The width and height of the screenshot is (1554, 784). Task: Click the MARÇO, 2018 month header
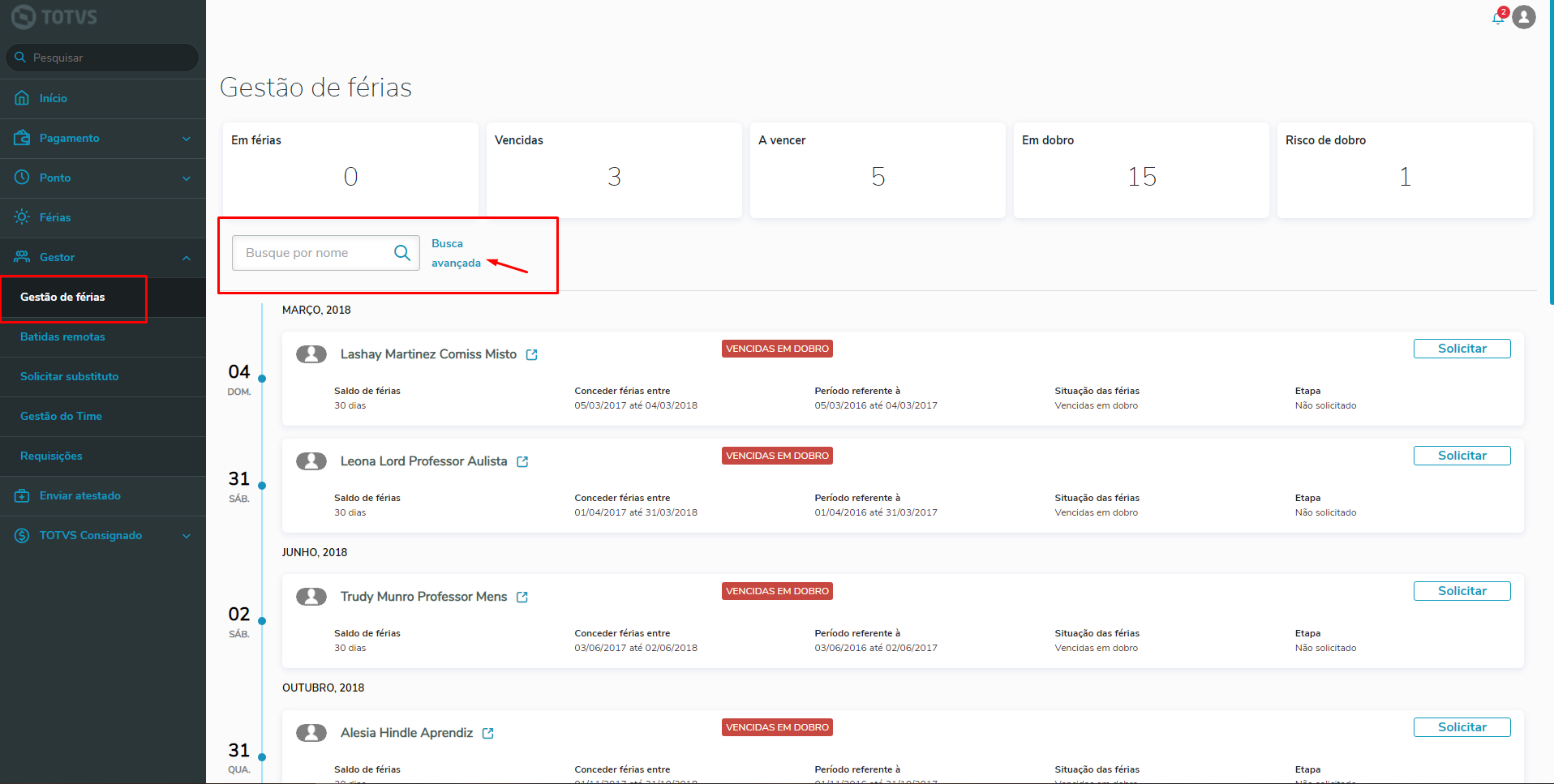click(x=316, y=310)
